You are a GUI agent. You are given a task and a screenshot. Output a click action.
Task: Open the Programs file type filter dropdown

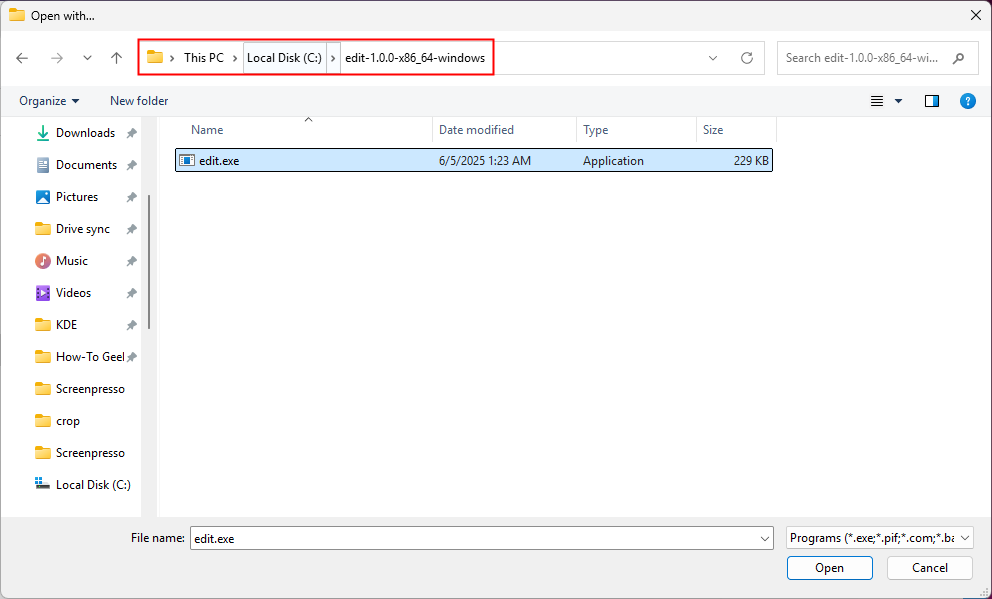[879, 538]
